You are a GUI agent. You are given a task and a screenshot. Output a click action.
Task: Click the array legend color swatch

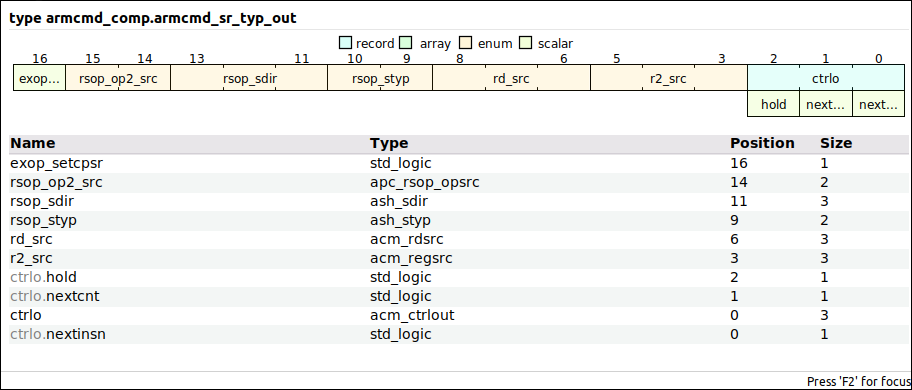click(x=406, y=43)
